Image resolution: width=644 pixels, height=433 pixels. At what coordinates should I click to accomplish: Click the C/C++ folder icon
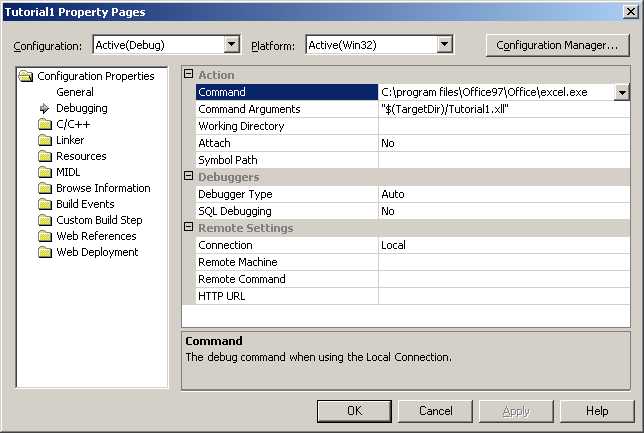[x=45, y=124]
